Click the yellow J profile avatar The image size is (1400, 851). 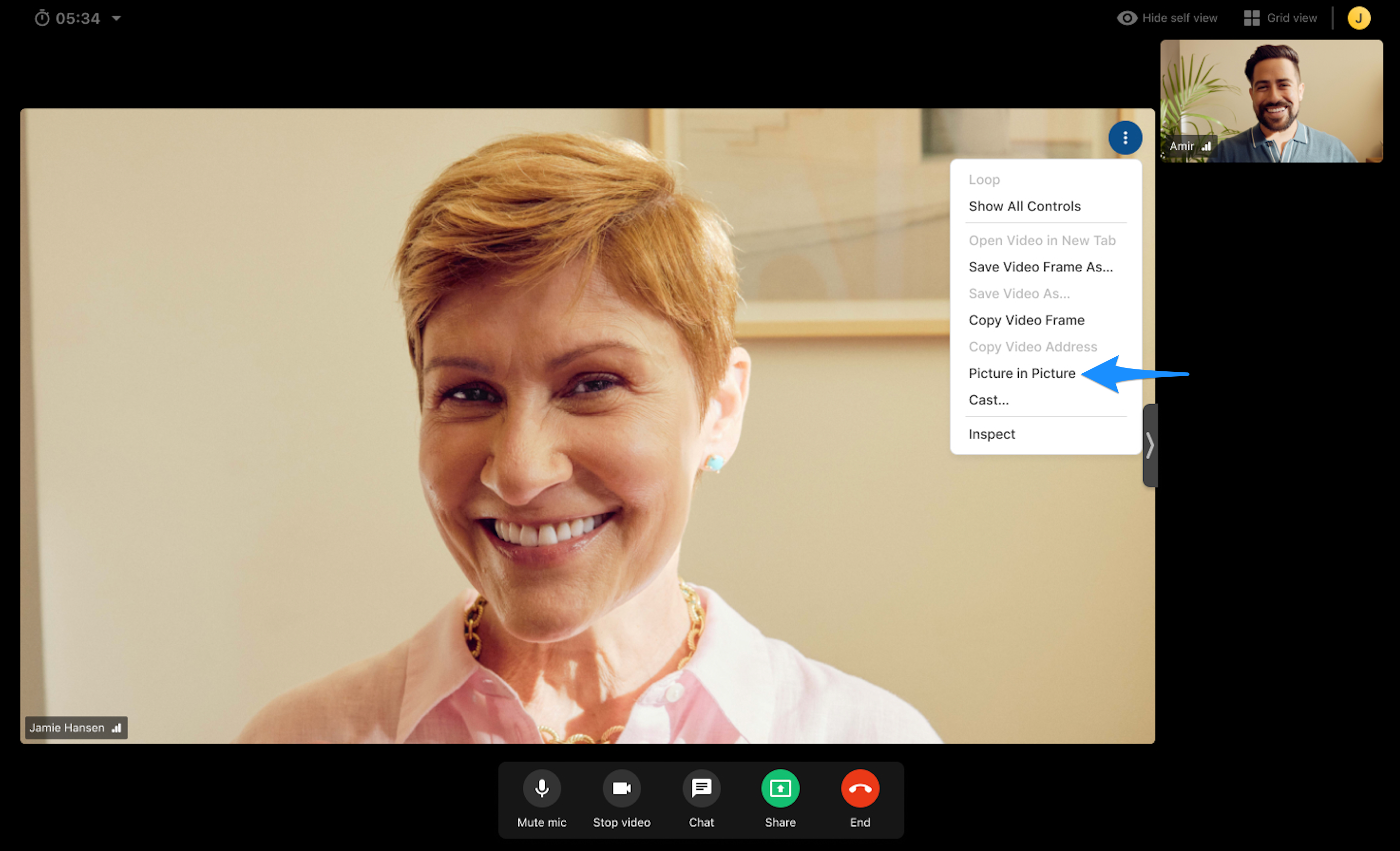[x=1359, y=18]
